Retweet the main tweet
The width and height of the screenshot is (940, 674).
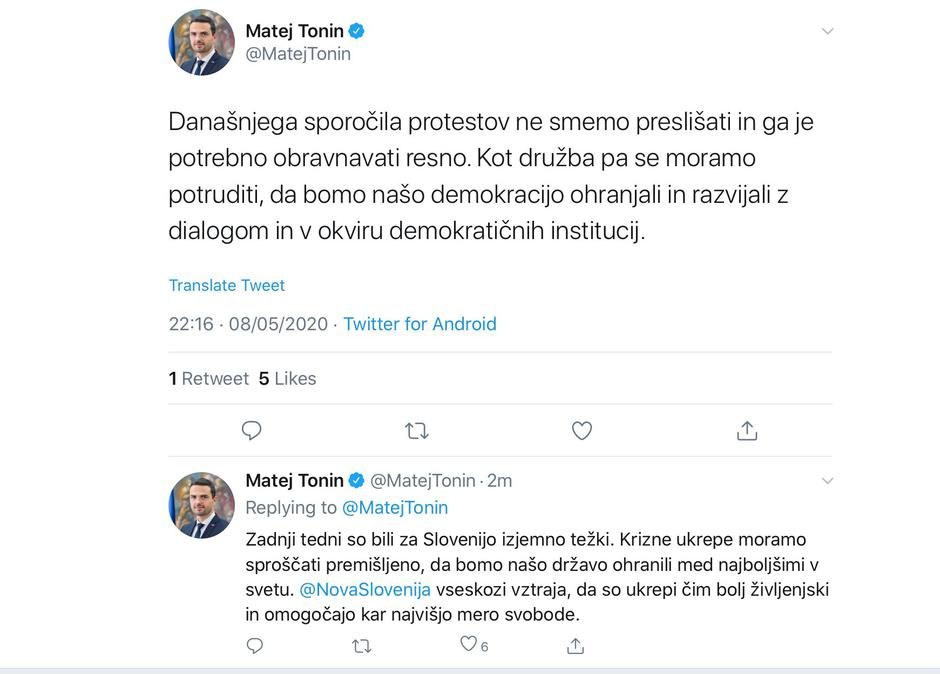(416, 431)
